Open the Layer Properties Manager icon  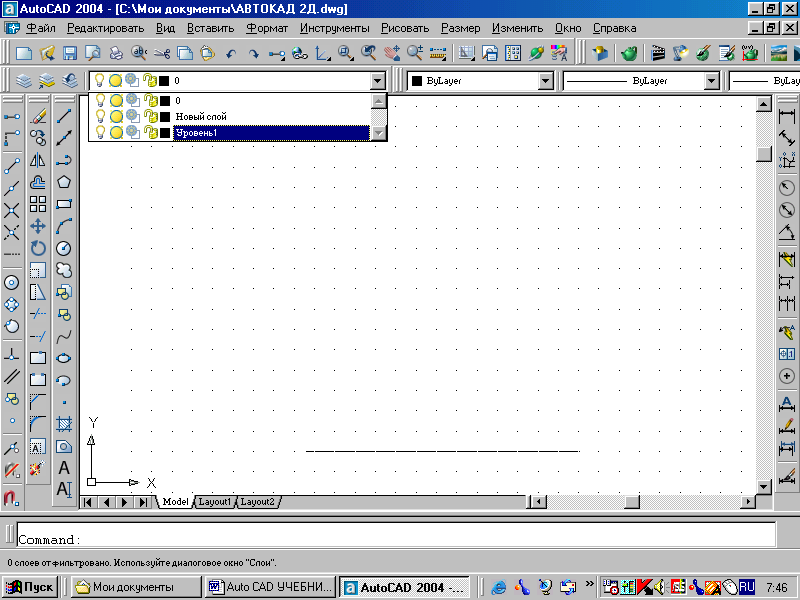(24, 81)
